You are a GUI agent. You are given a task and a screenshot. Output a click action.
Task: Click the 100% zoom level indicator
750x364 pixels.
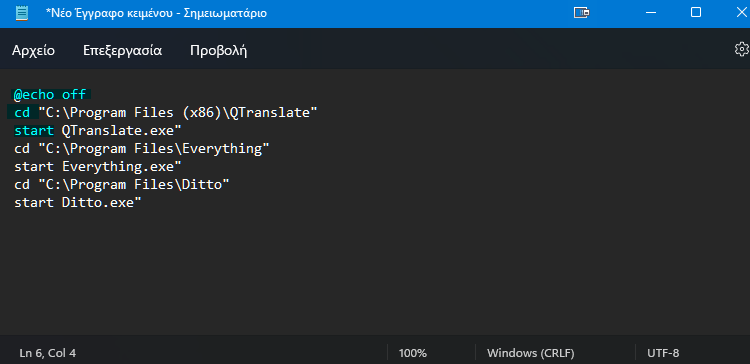point(412,353)
